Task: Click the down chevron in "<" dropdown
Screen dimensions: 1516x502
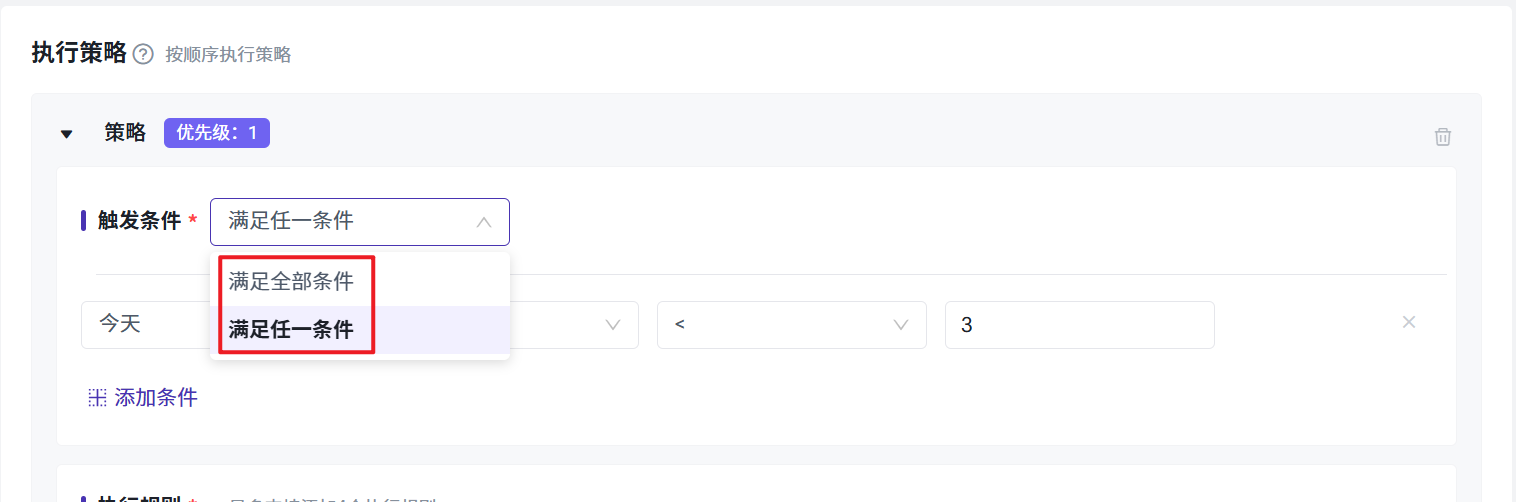Action: [x=901, y=325]
